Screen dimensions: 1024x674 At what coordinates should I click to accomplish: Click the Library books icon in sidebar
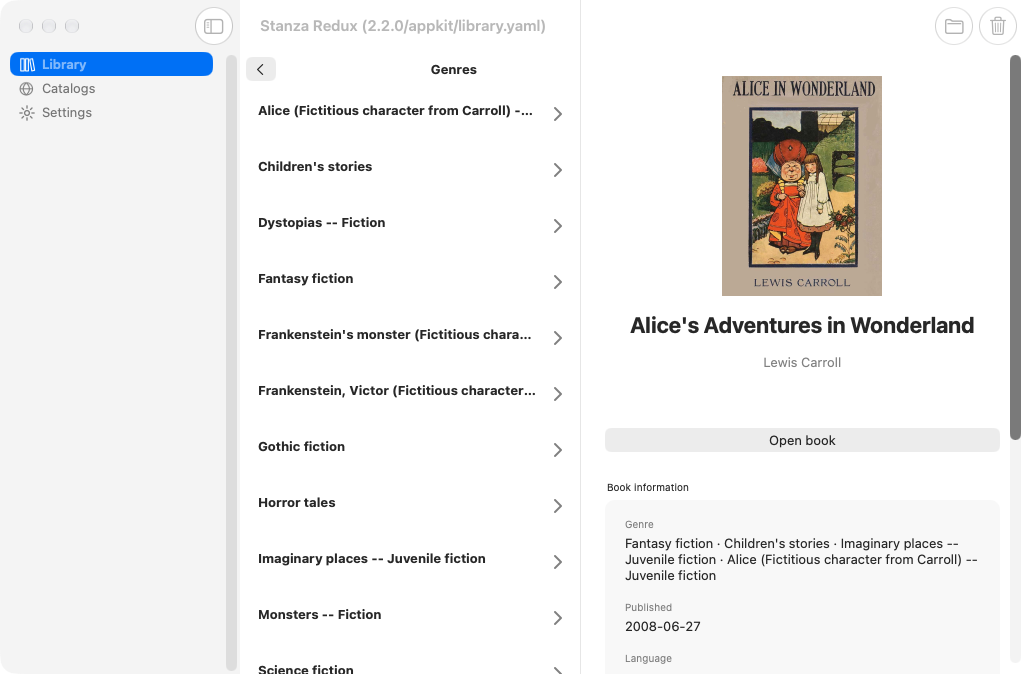tap(27, 65)
